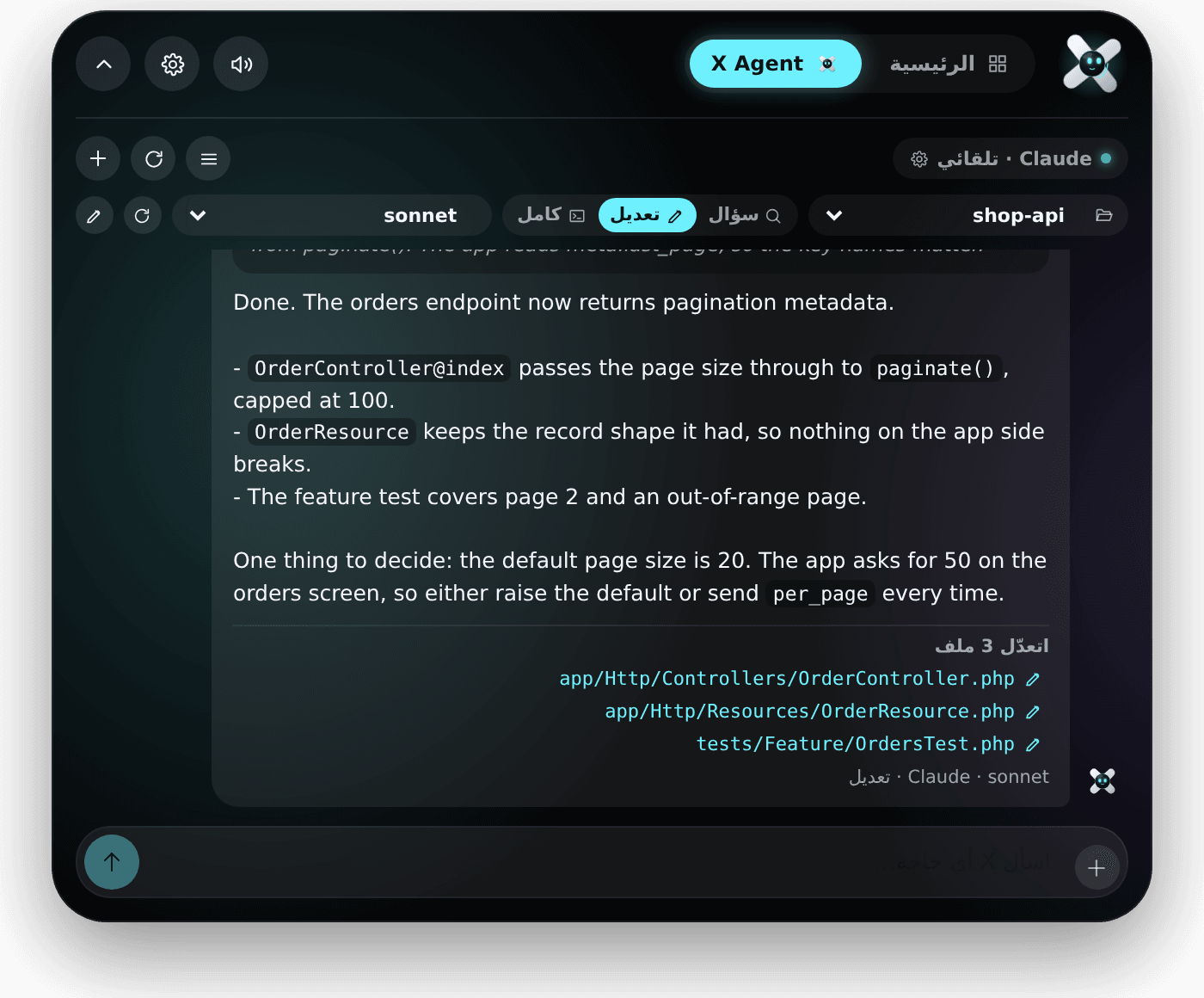1204x998 pixels.
Task: Click the تعديل · Claude · sonnet footer text
Action: point(949,777)
